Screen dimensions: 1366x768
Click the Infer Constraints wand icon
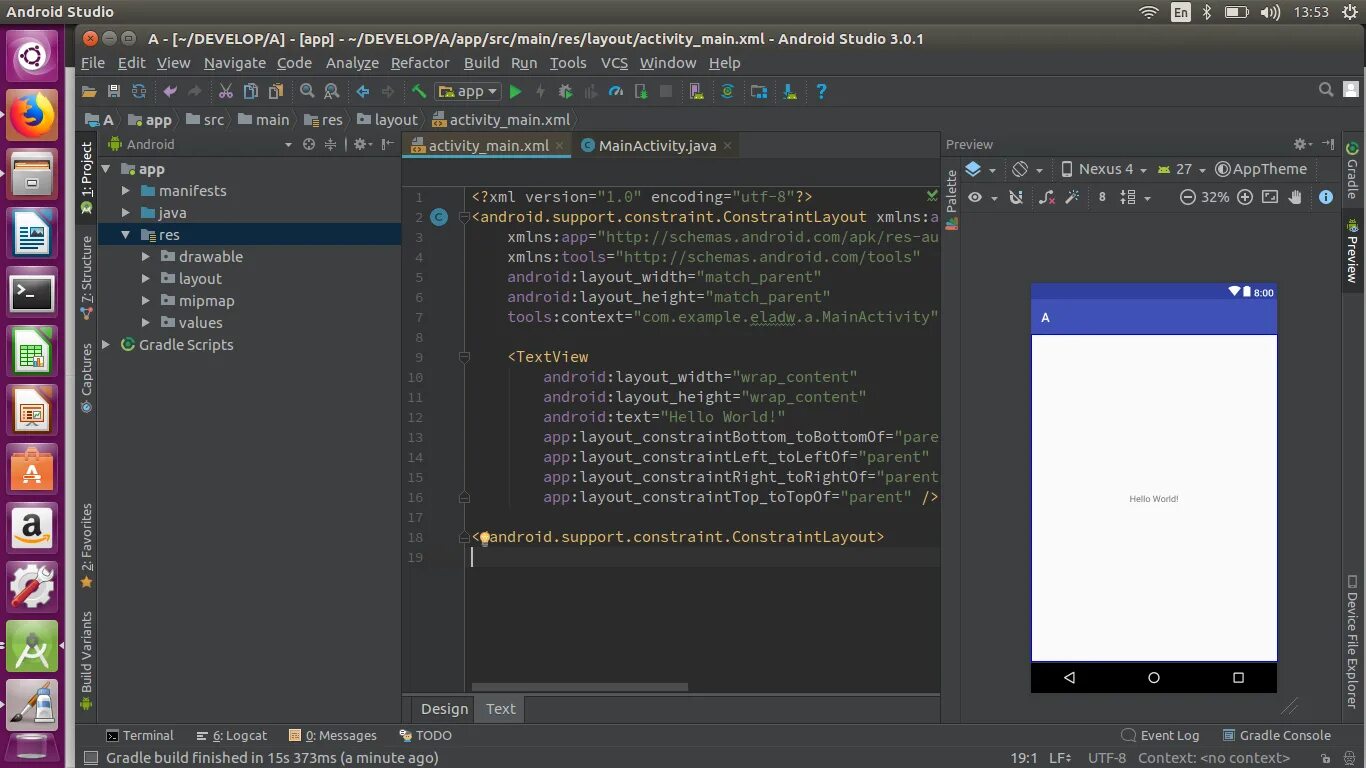tap(1072, 197)
